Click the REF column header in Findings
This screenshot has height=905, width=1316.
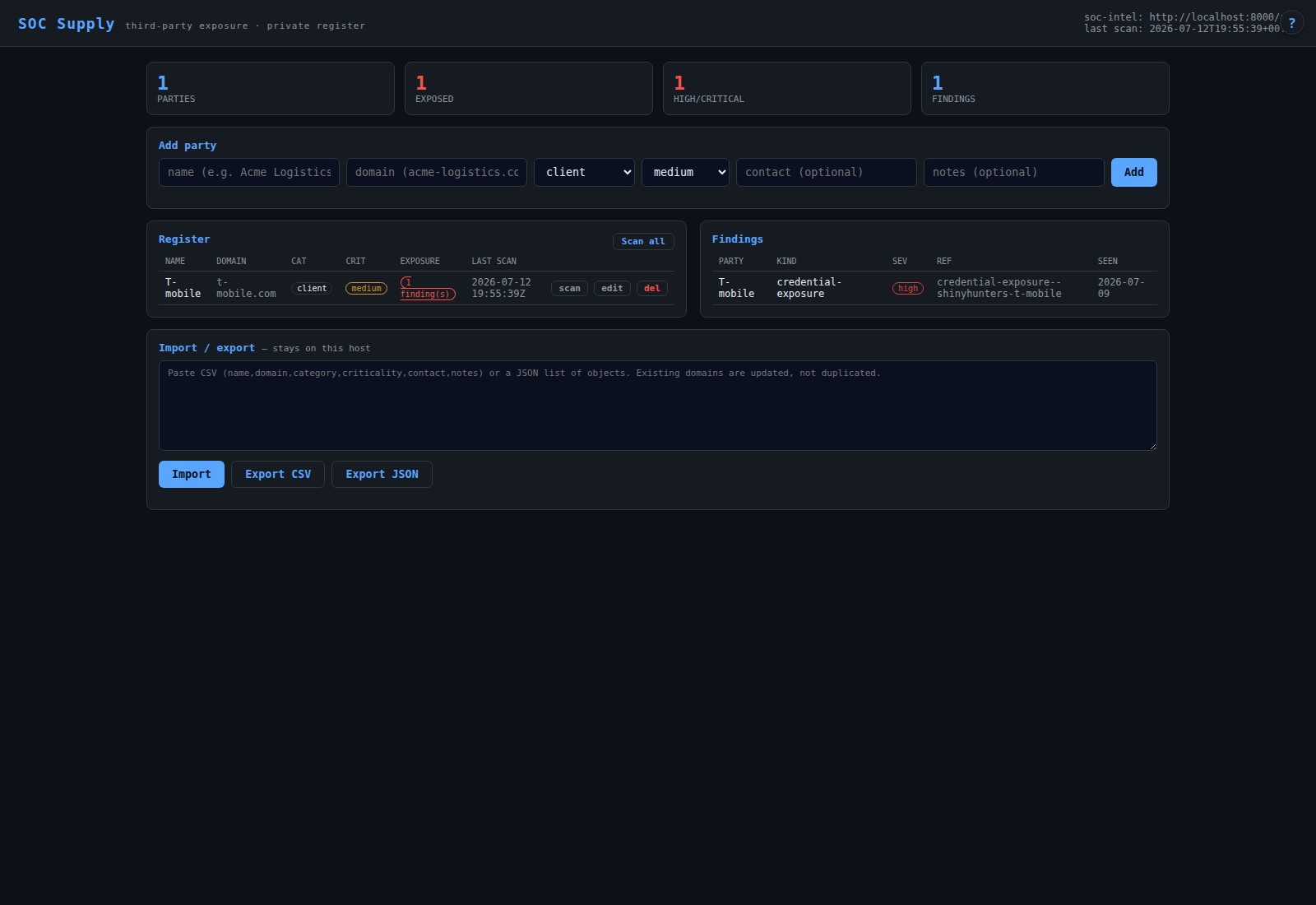click(x=944, y=261)
